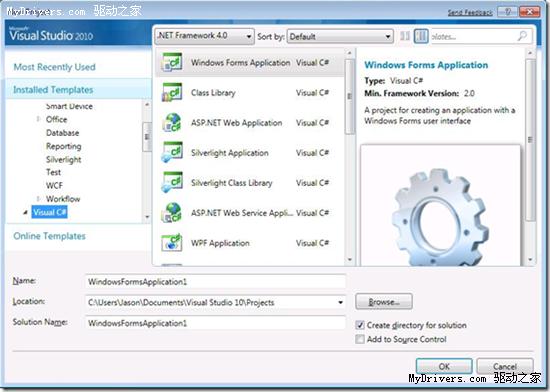Open the Sort by Default dropdown

tap(340, 36)
